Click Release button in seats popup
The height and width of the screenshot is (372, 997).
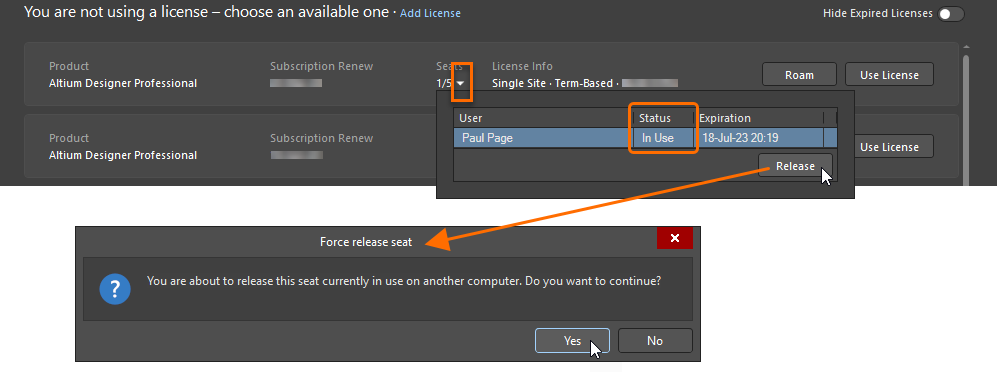(x=795, y=166)
